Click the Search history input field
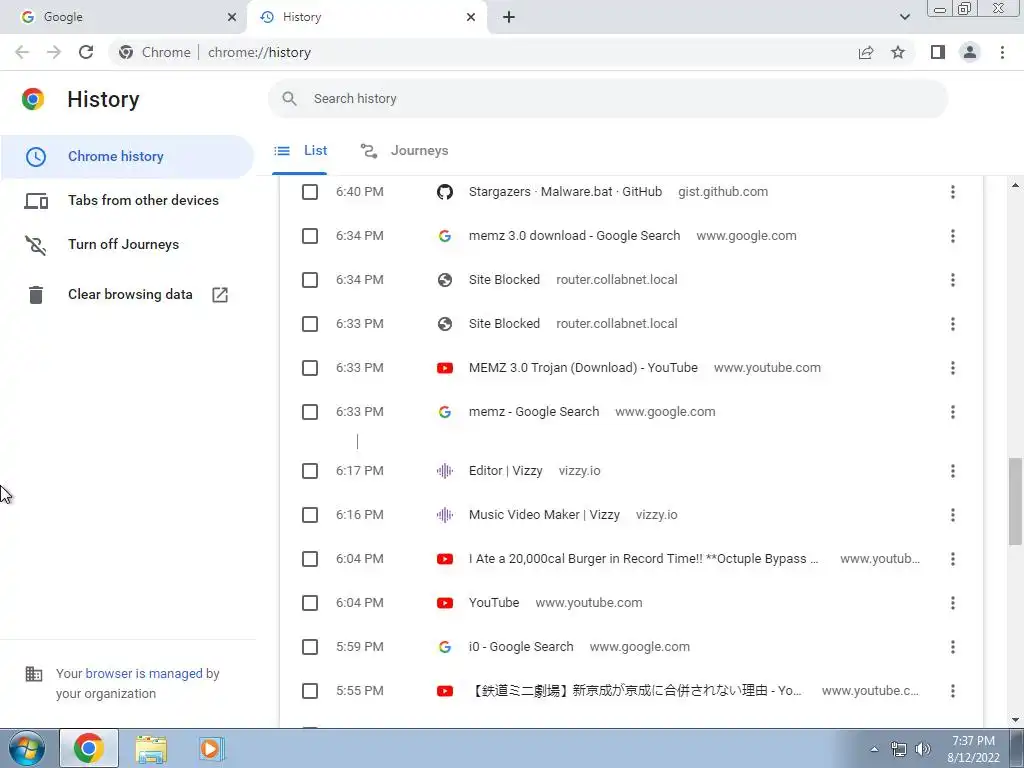Screen dimensions: 1024x768 coord(608,99)
